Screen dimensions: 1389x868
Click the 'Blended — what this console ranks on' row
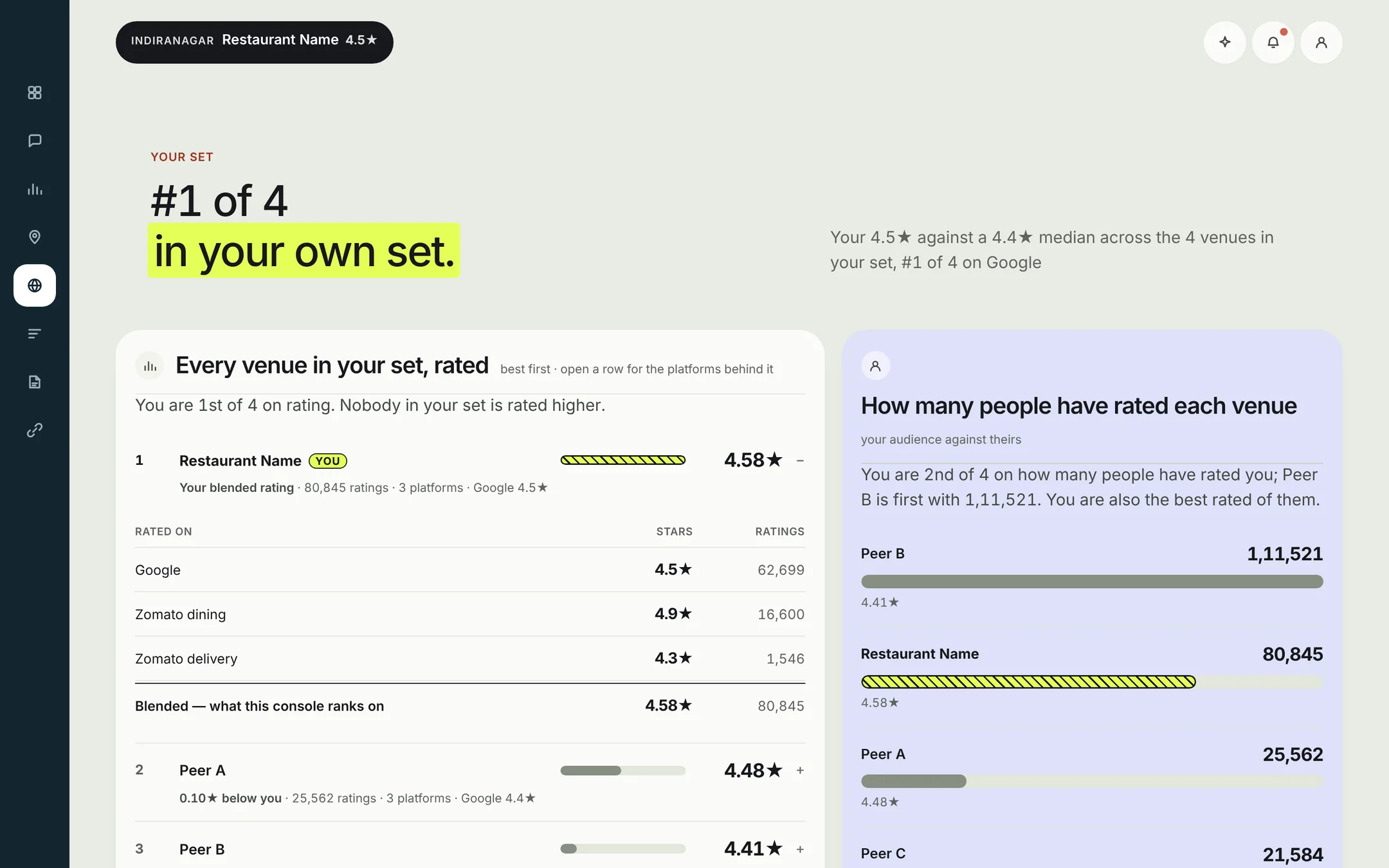point(469,706)
